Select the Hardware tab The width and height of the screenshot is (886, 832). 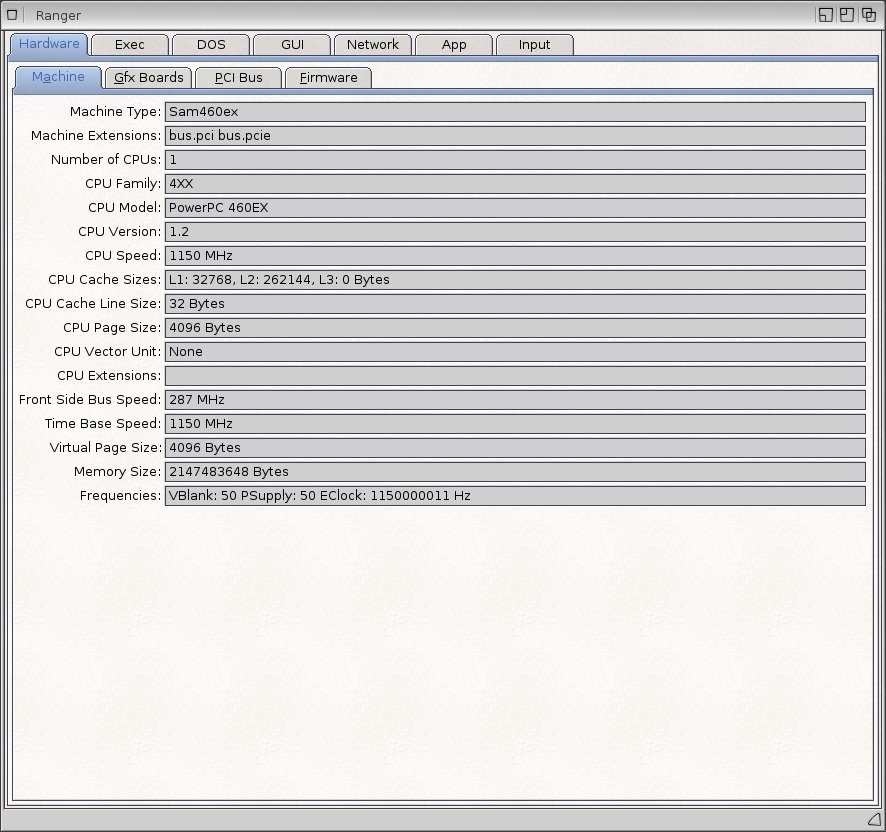pos(49,44)
